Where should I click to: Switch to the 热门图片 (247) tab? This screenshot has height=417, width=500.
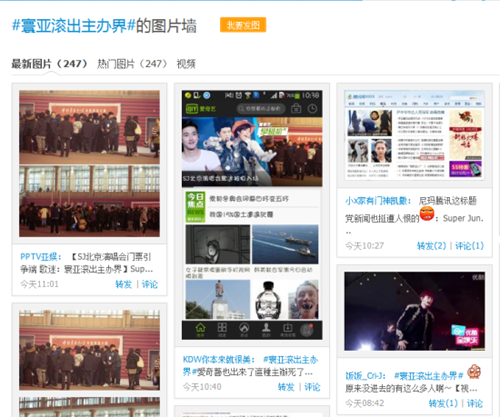tap(132, 64)
